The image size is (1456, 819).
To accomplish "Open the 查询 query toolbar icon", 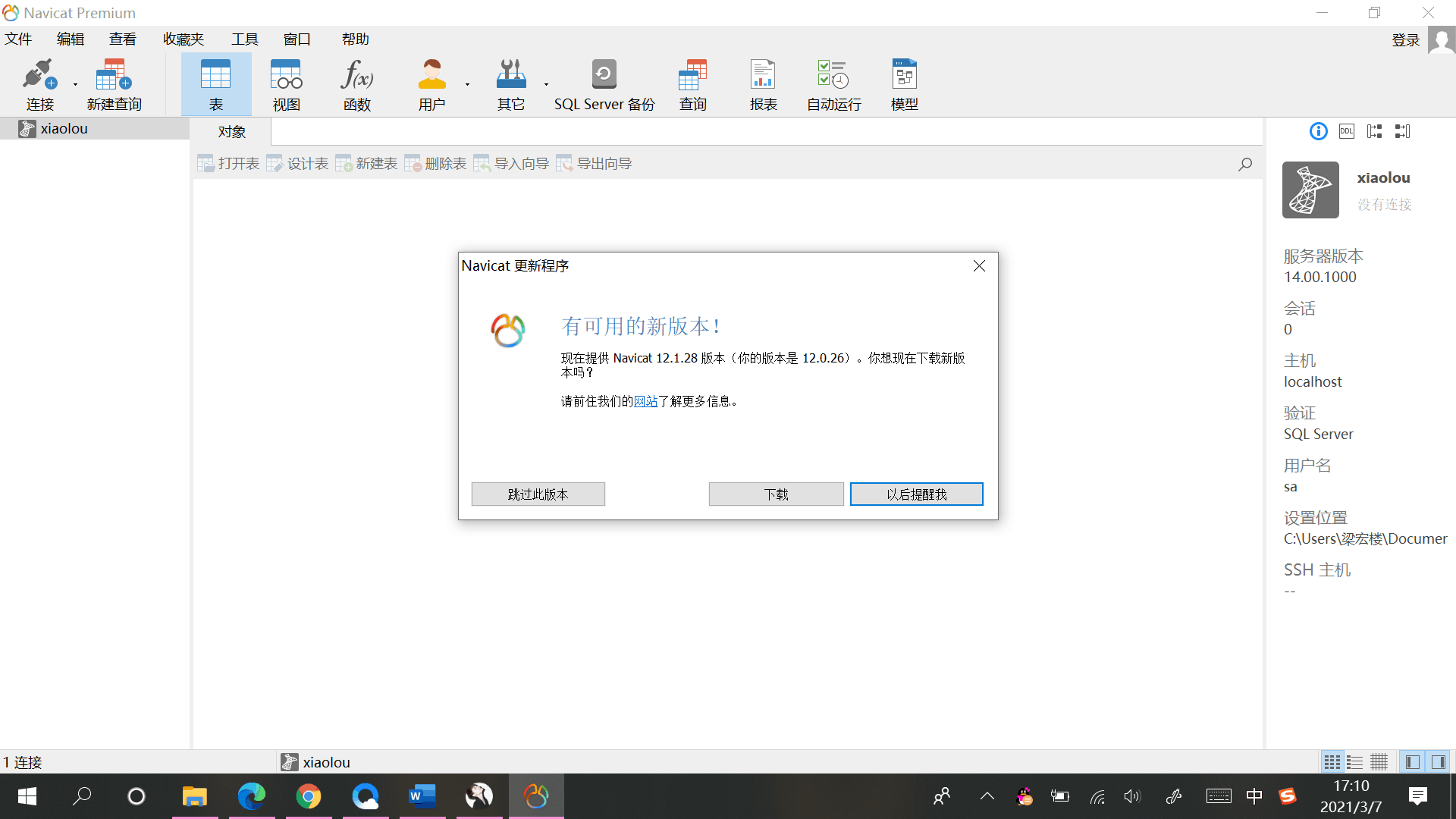I will pyautogui.click(x=692, y=84).
